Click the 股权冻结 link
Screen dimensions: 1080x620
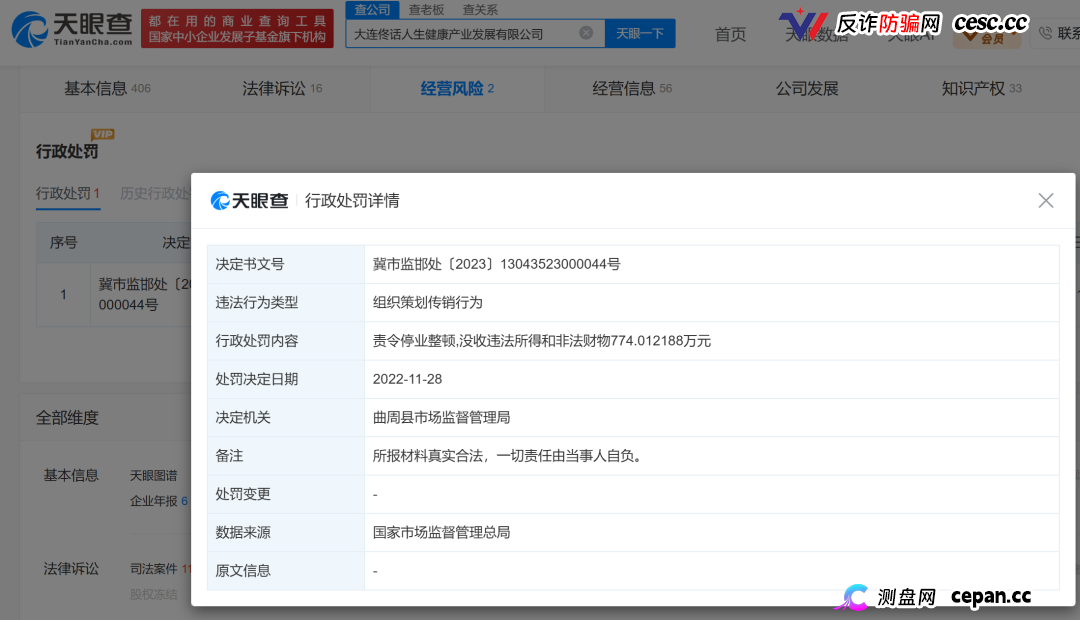[154, 594]
